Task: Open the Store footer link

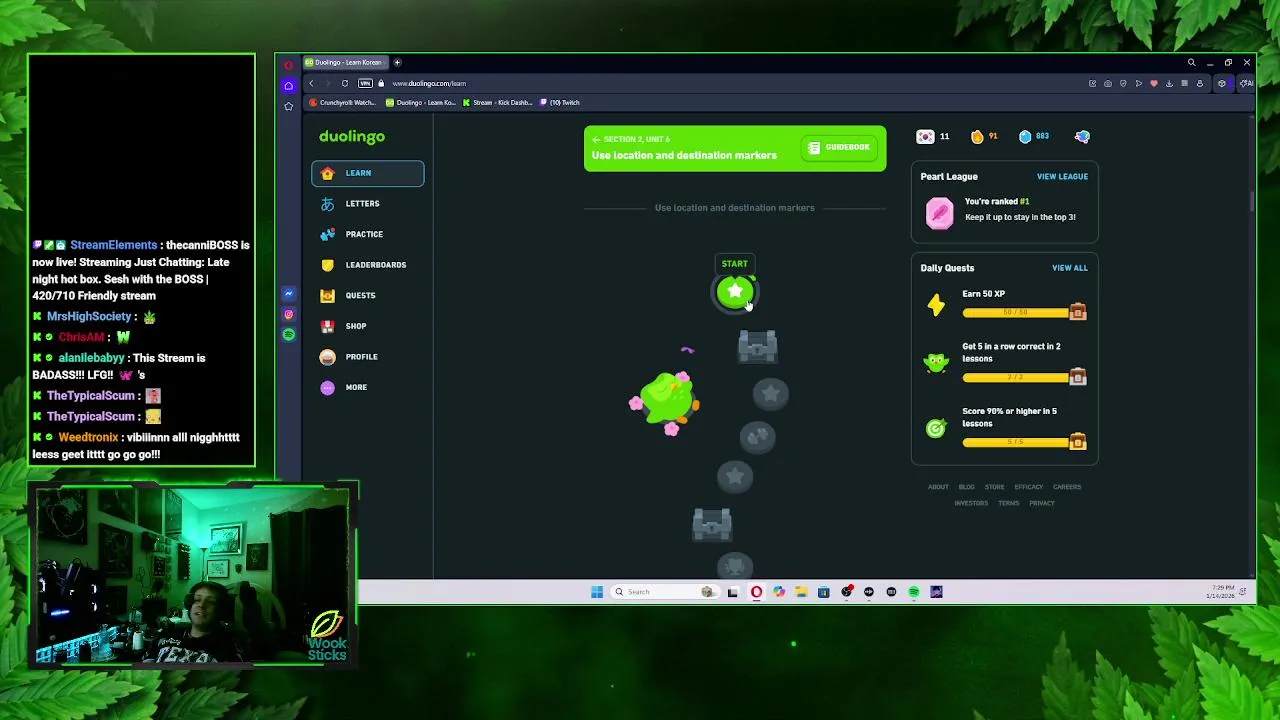Action: (994, 487)
